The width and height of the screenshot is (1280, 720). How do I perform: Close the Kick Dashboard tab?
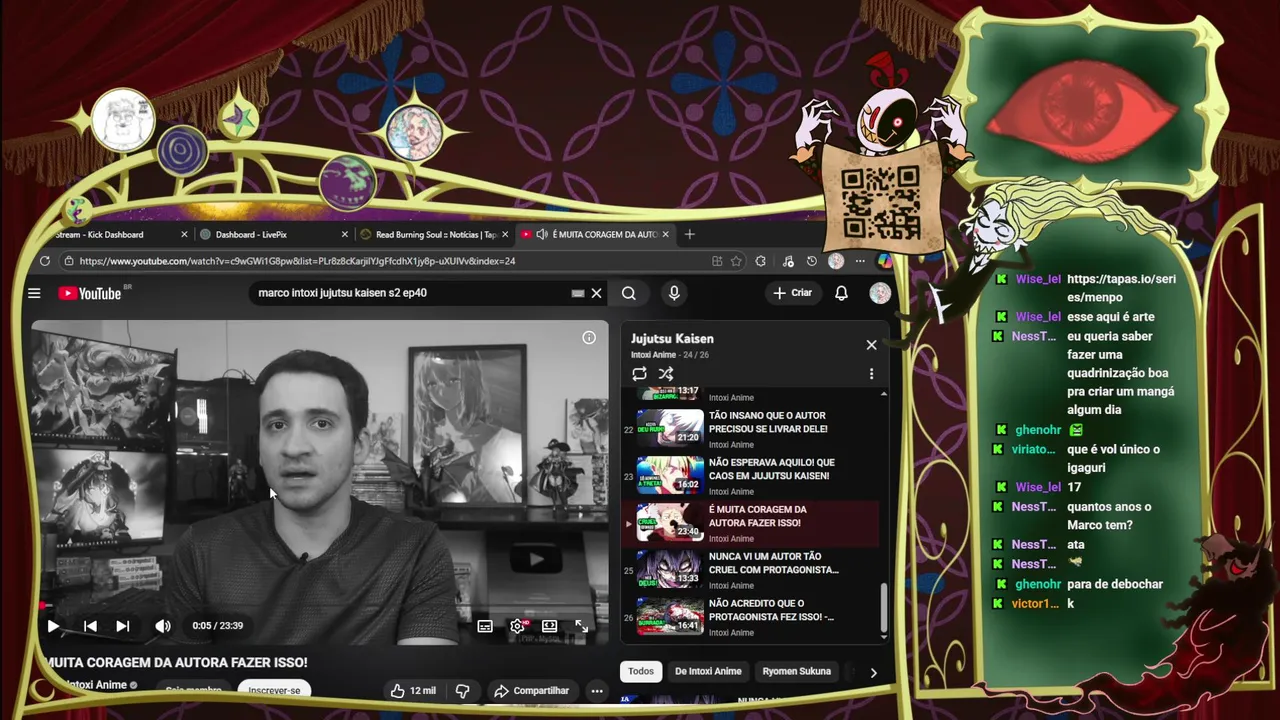click(184, 234)
